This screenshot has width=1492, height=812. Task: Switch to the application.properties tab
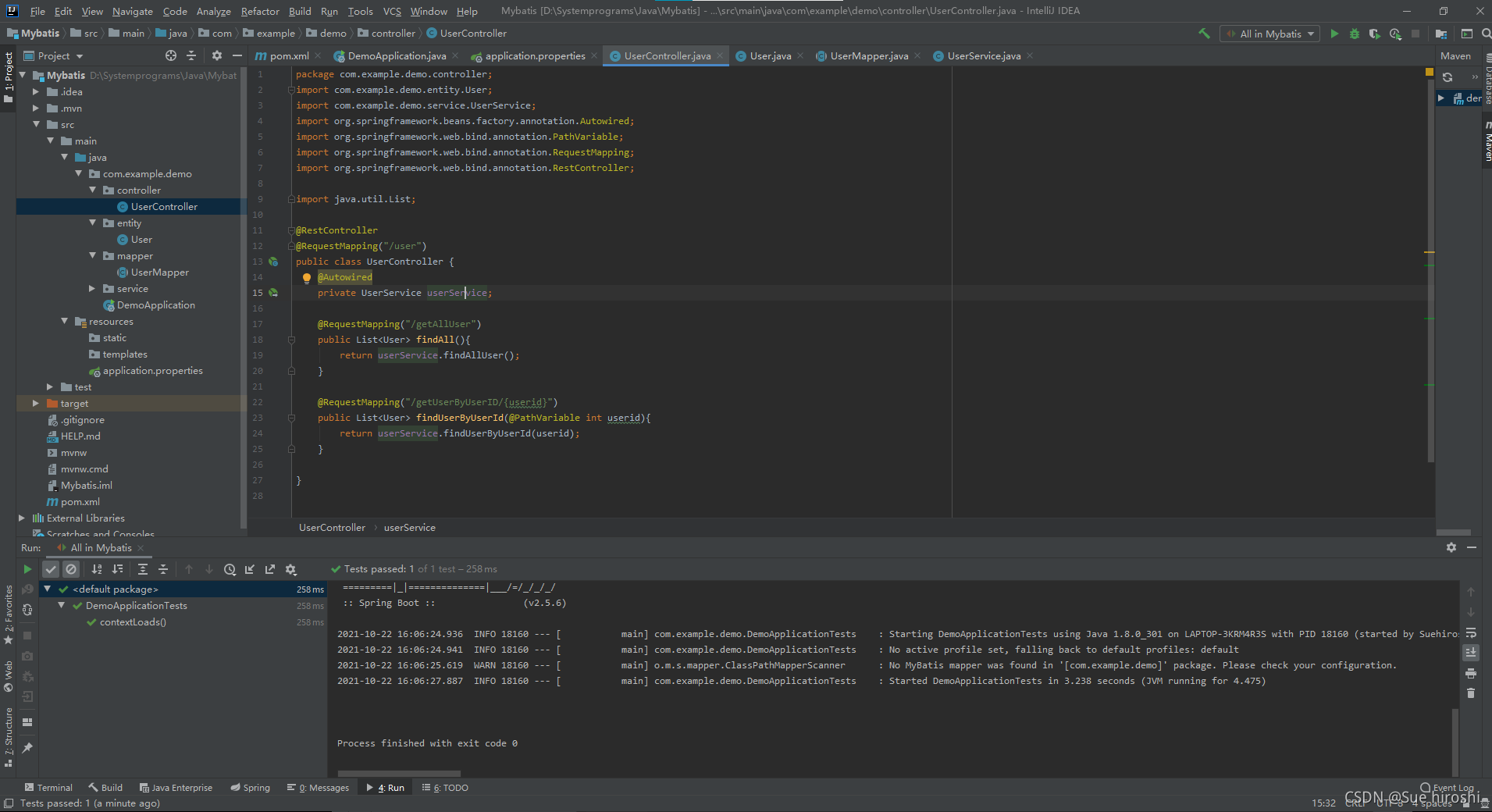tap(534, 55)
